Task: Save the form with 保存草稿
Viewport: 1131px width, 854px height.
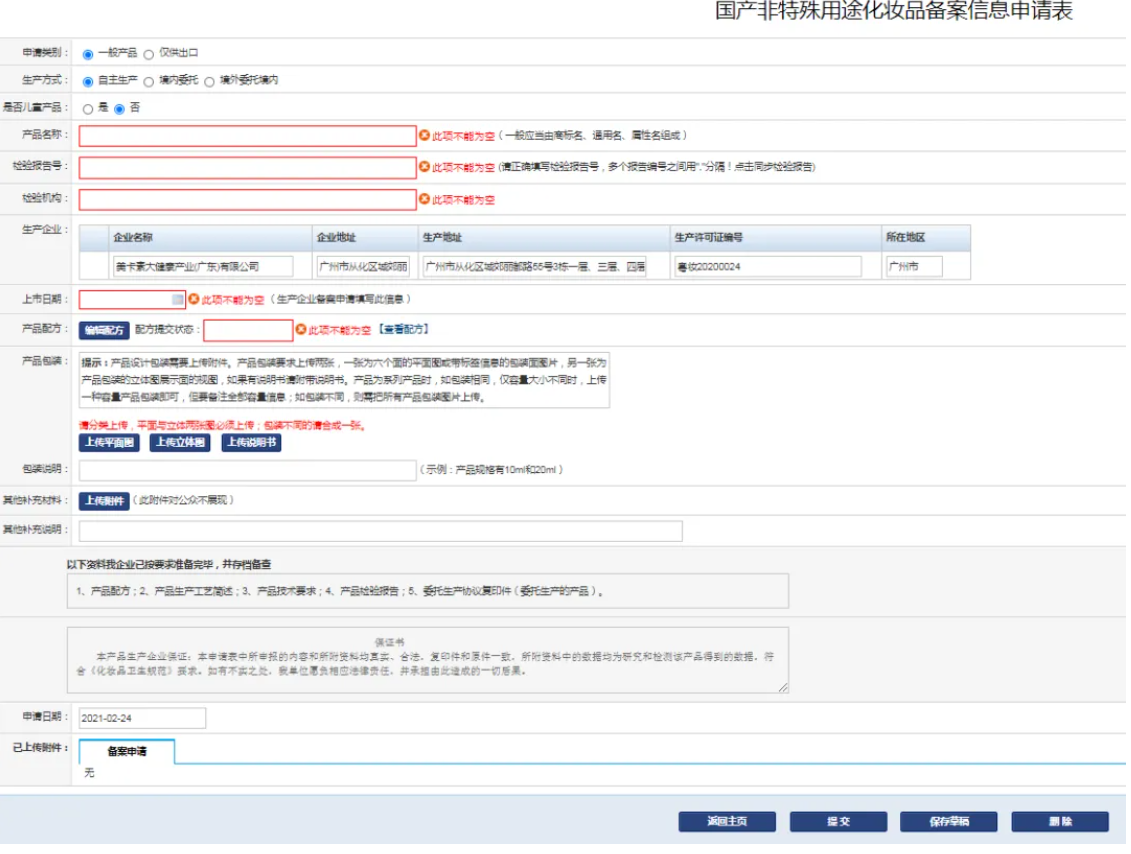Action: coord(948,822)
